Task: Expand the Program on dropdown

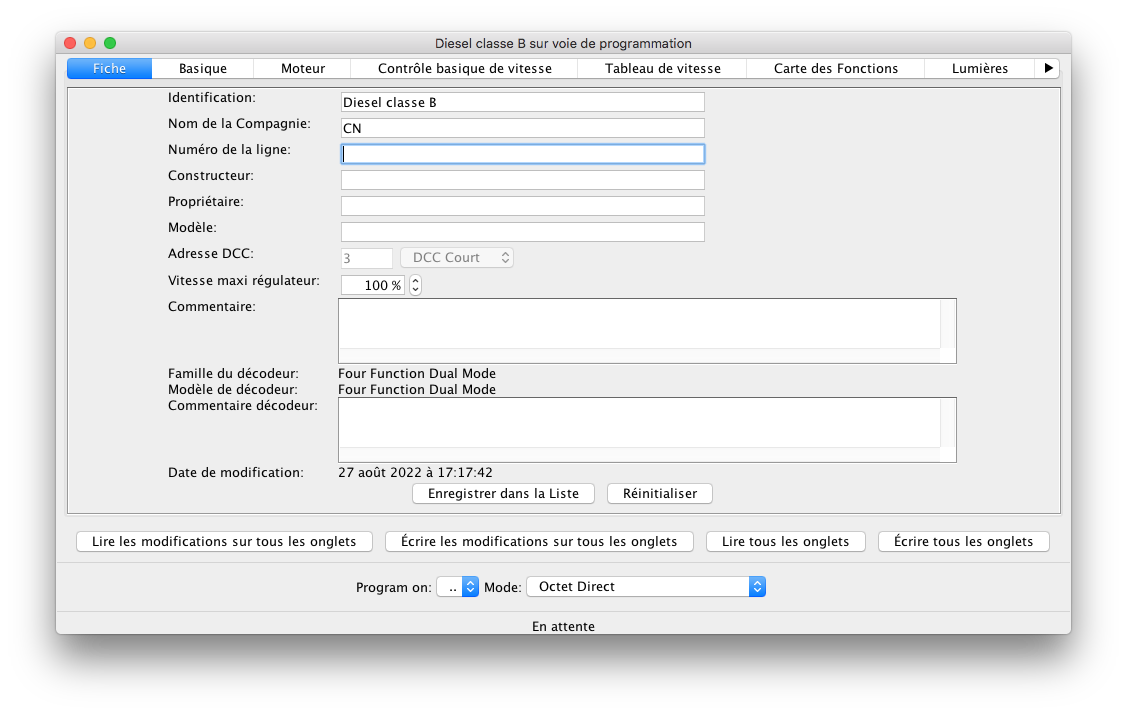Action: 458,588
